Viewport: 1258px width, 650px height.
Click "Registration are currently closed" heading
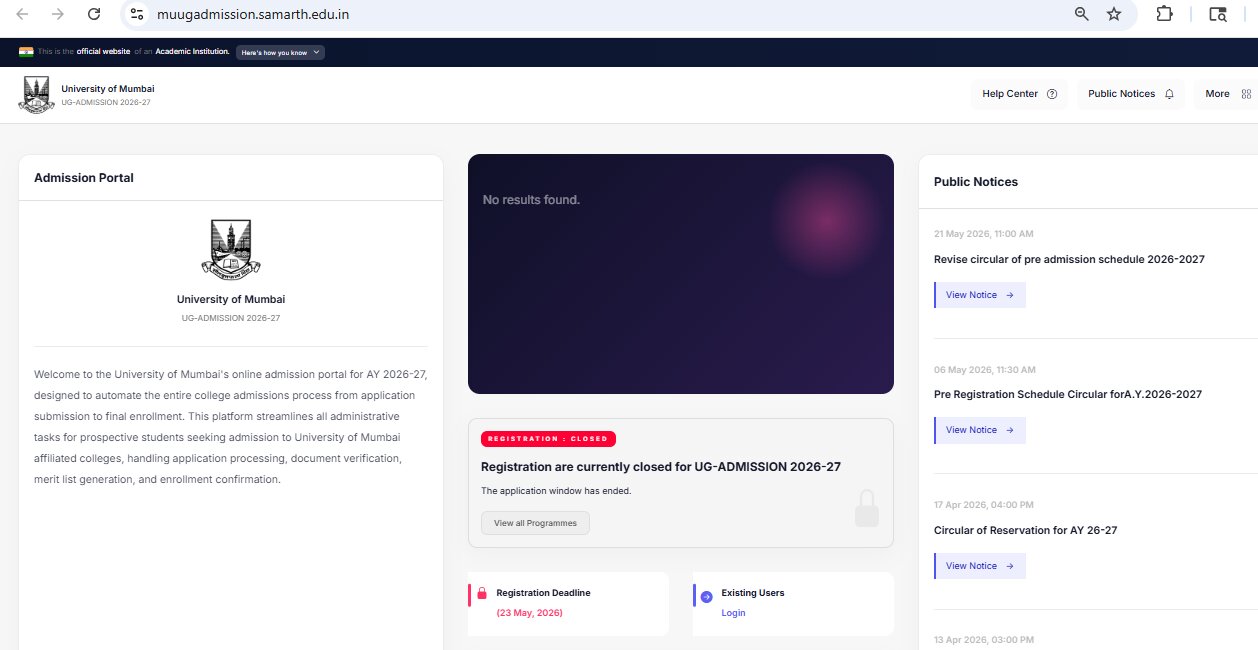tap(661, 467)
